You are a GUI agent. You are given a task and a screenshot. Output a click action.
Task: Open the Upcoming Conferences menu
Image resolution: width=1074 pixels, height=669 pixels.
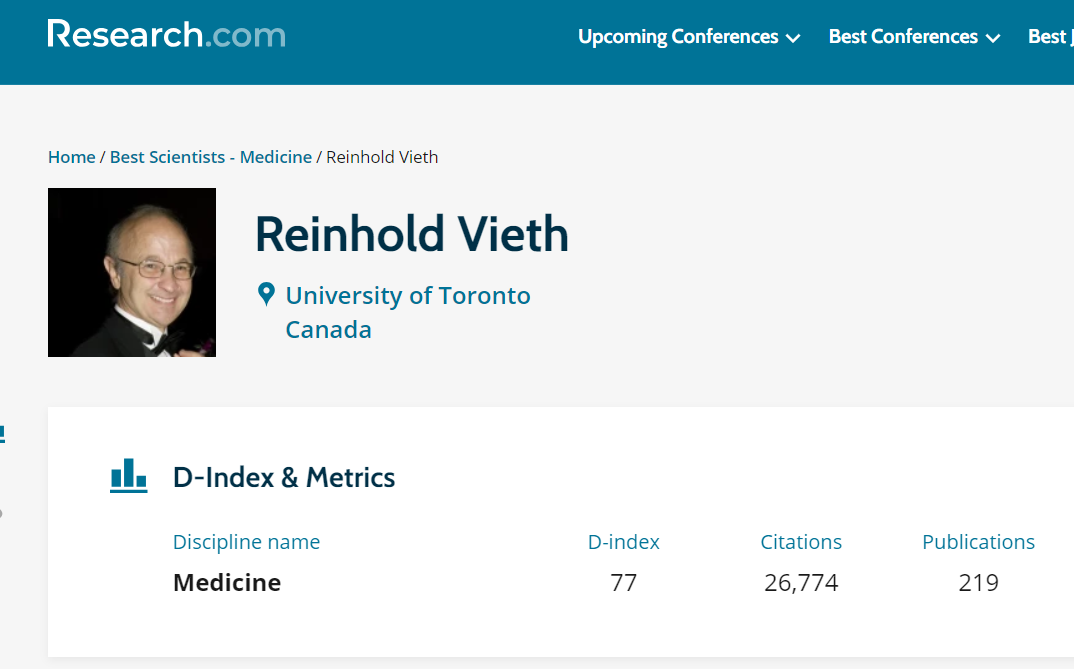tap(678, 36)
